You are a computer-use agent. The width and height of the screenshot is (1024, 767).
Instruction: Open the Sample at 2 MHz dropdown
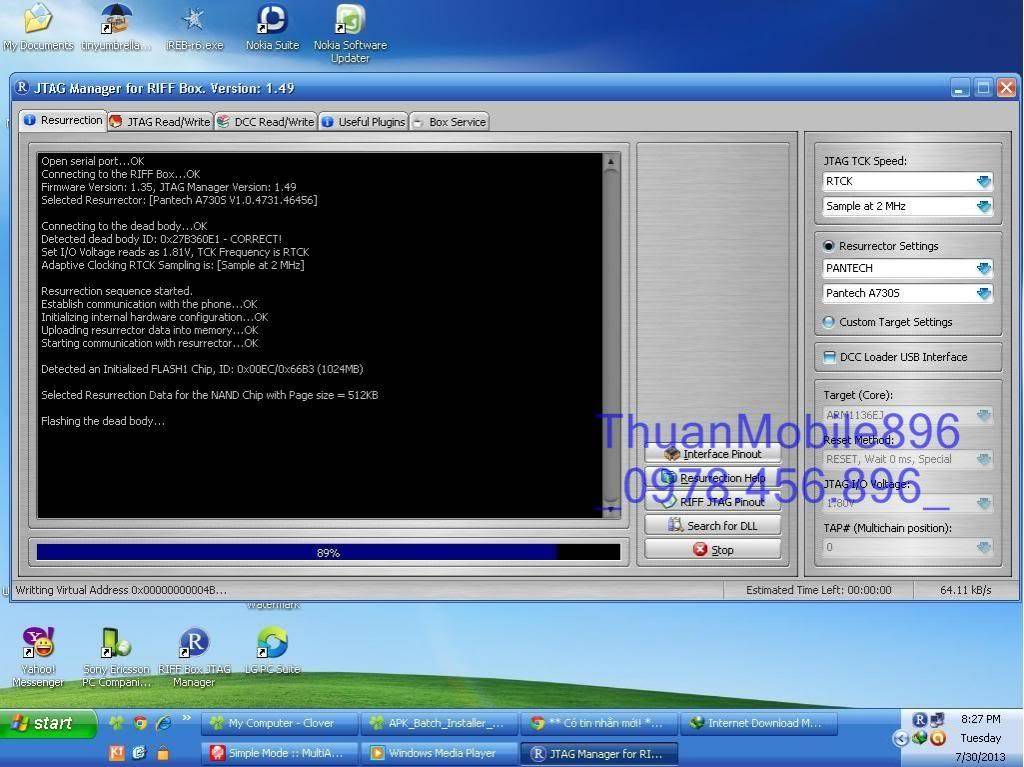coord(984,206)
